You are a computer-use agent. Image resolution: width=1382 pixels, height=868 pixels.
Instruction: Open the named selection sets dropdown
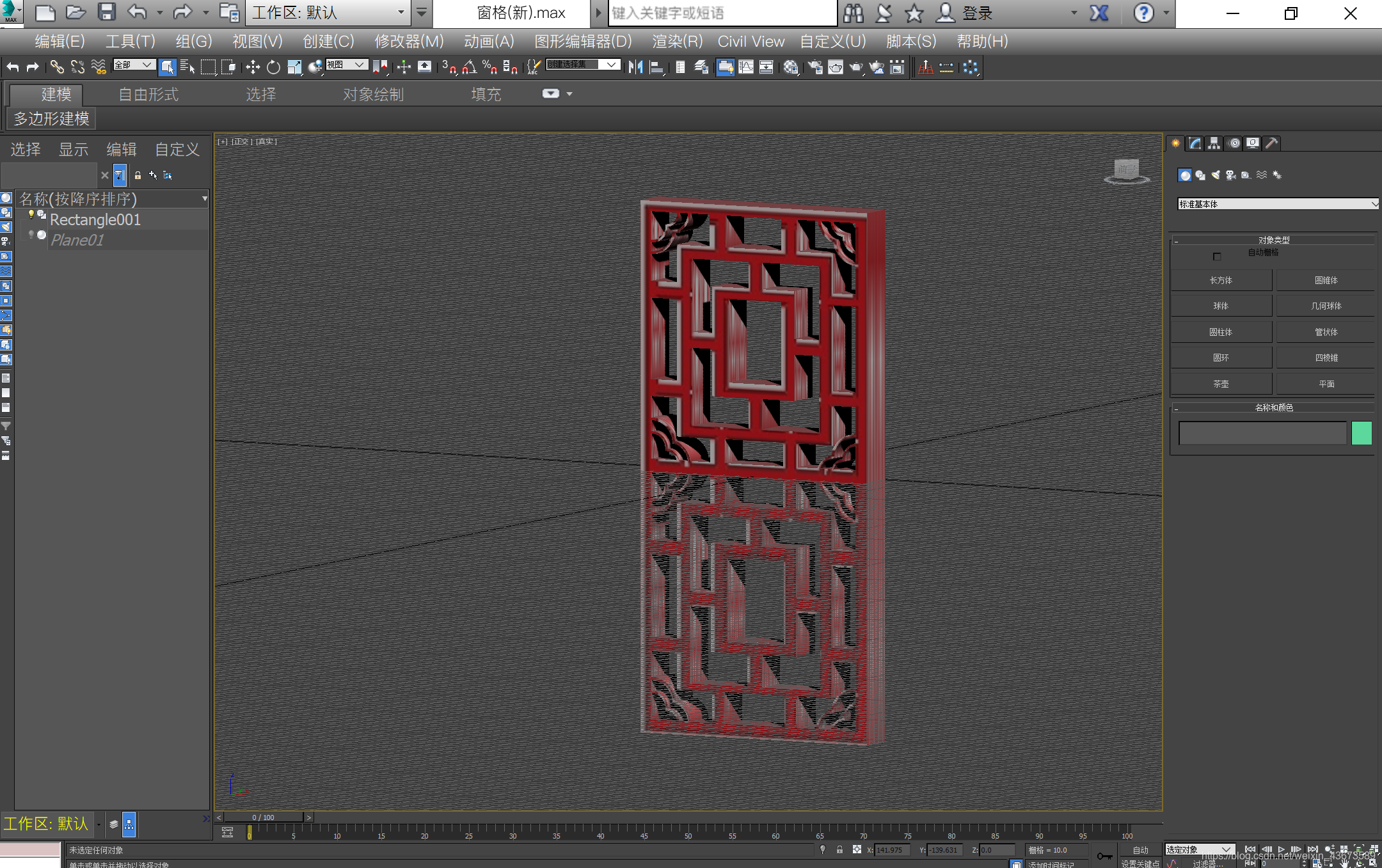click(612, 65)
